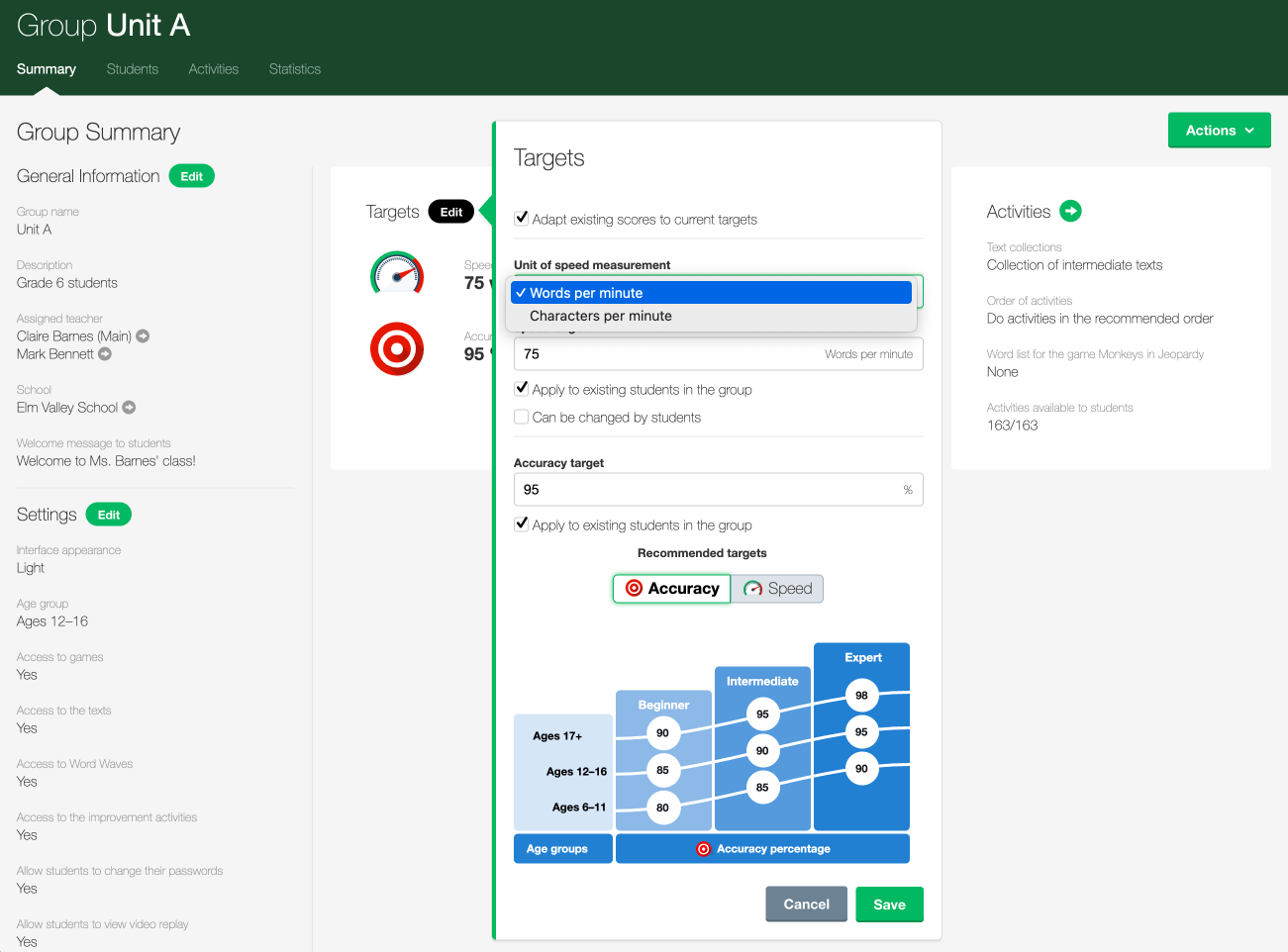Screen dimensions: 1288x952
Task: Switch recommended targets to Speed
Action: [777, 589]
